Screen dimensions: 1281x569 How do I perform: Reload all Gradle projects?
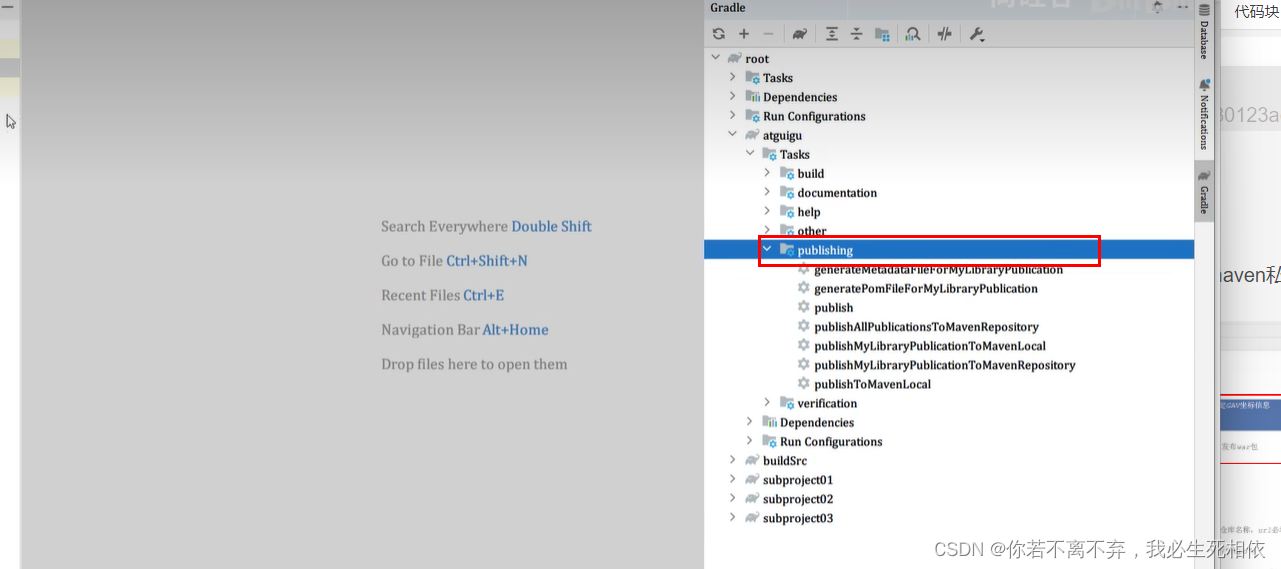pyautogui.click(x=719, y=34)
